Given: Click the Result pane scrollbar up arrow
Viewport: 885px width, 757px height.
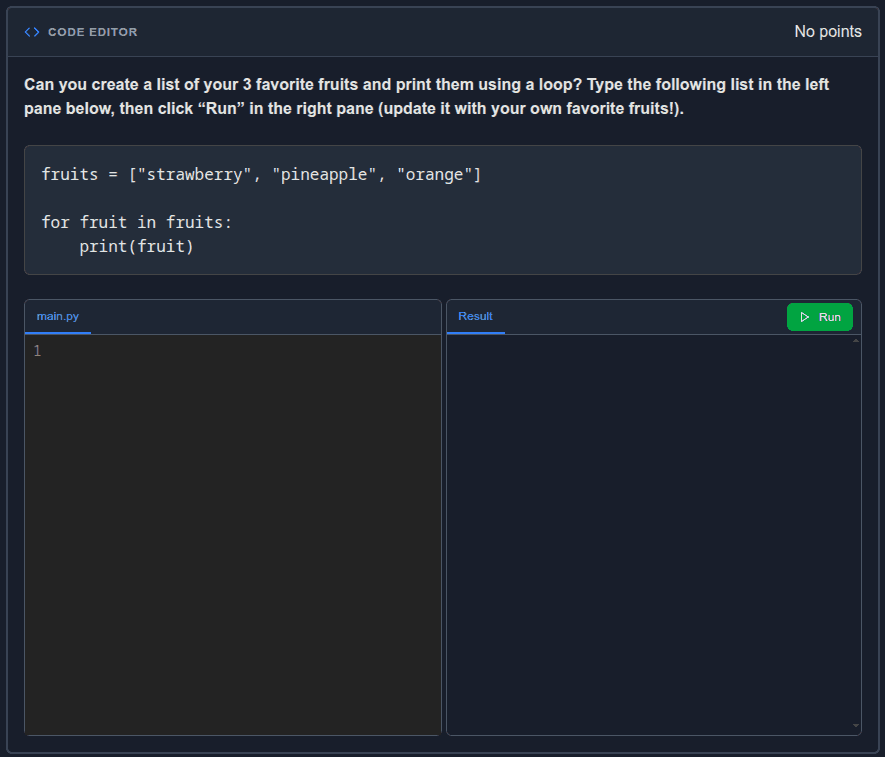Looking at the screenshot, I should pos(856,340).
